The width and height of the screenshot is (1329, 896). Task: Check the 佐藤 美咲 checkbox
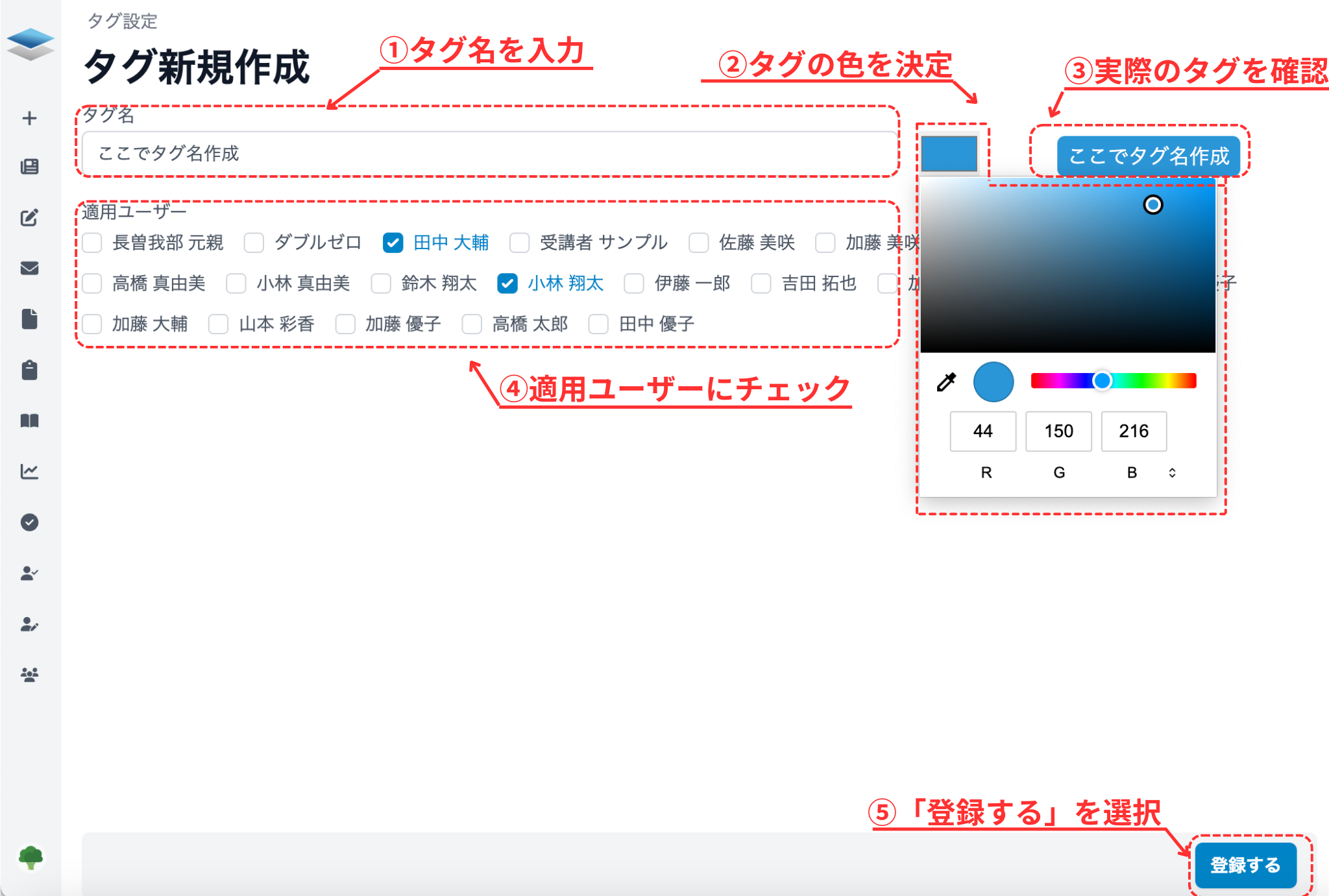pyautogui.click(x=698, y=243)
